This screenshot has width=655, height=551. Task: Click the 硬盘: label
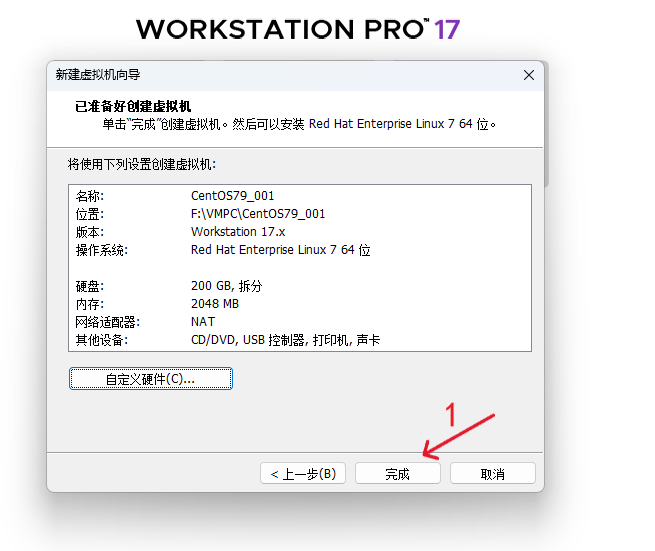pyautogui.click(x=90, y=286)
